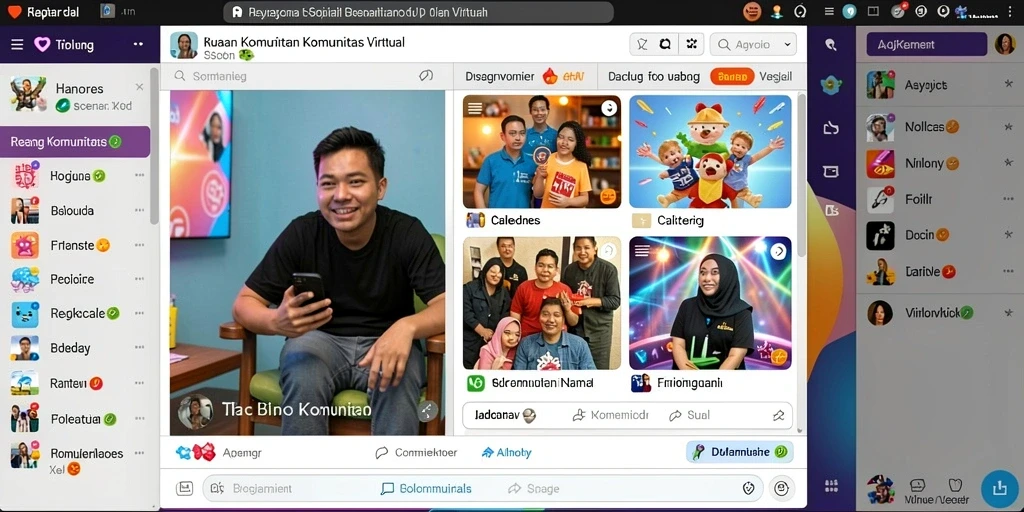1024x512 pixels.
Task: Open more options for Frianste row
Action: (x=139, y=246)
